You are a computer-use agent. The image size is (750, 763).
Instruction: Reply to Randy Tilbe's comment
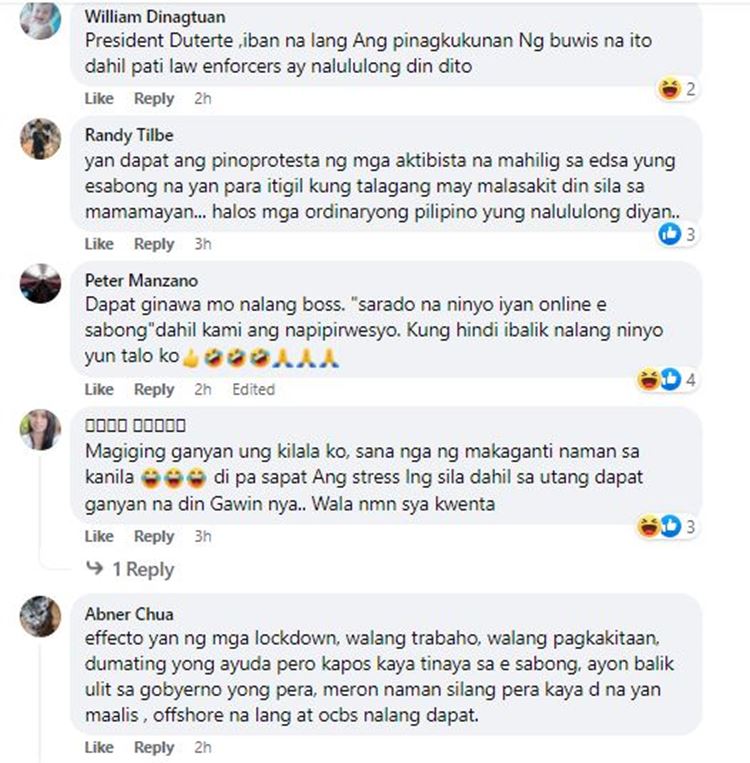point(154,243)
